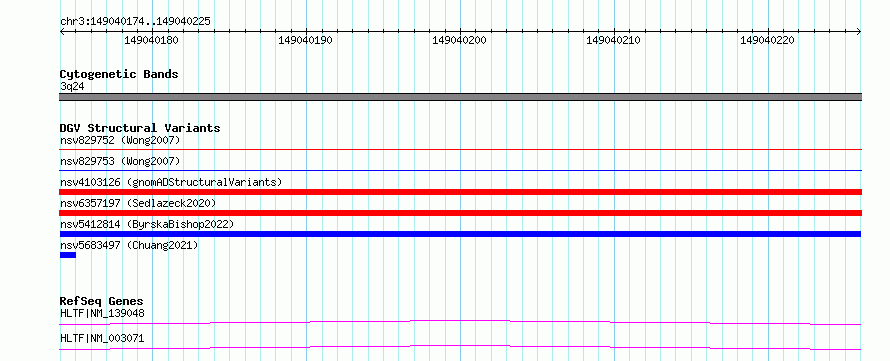The image size is (890, 361).
Task: Select the magenta HLTF|NM_139048 gene line
Action: 460,322
